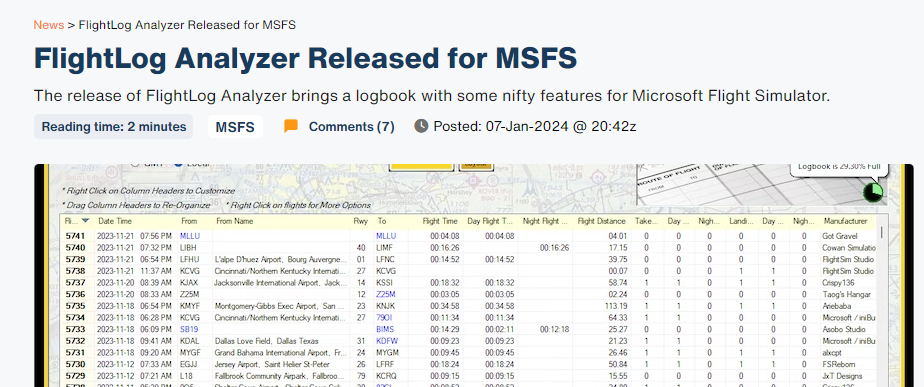This screenshot has width=924, height=387.
Task: Click the KDFW destination code link
Action: 387,341
